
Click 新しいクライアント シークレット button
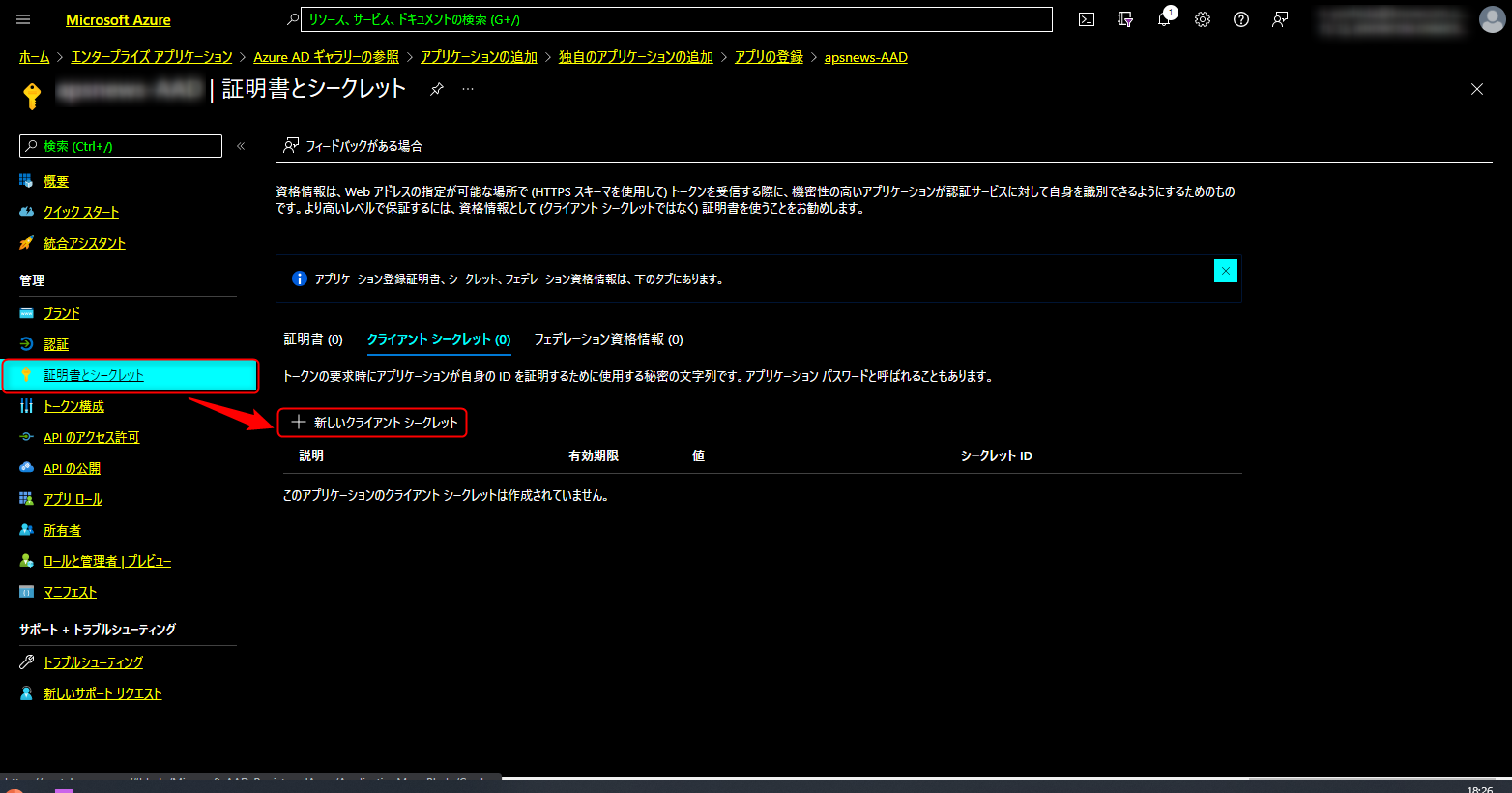(x=373, y=423)
